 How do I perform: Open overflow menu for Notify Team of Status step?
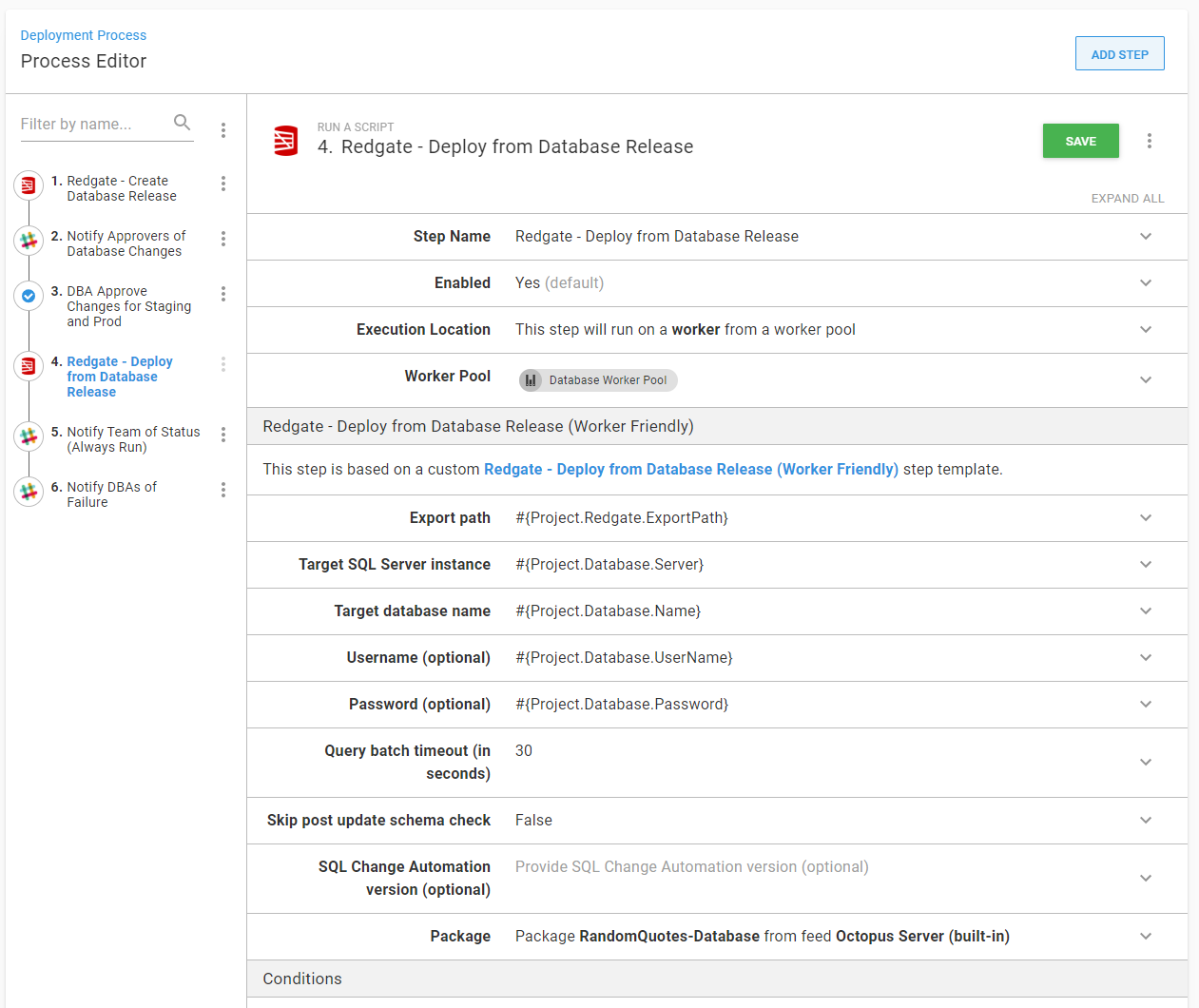(223, 435)
